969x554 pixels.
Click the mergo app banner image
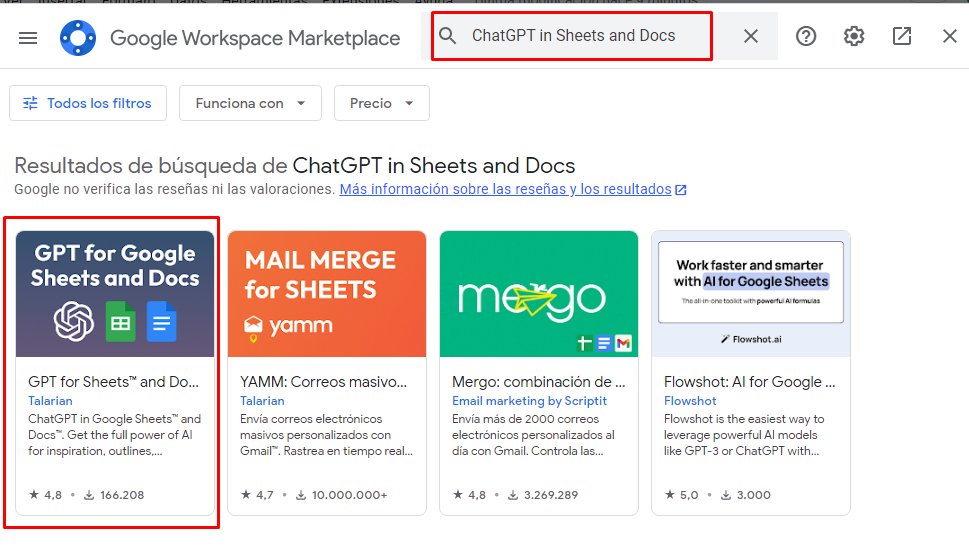click(x=539, y=294)
